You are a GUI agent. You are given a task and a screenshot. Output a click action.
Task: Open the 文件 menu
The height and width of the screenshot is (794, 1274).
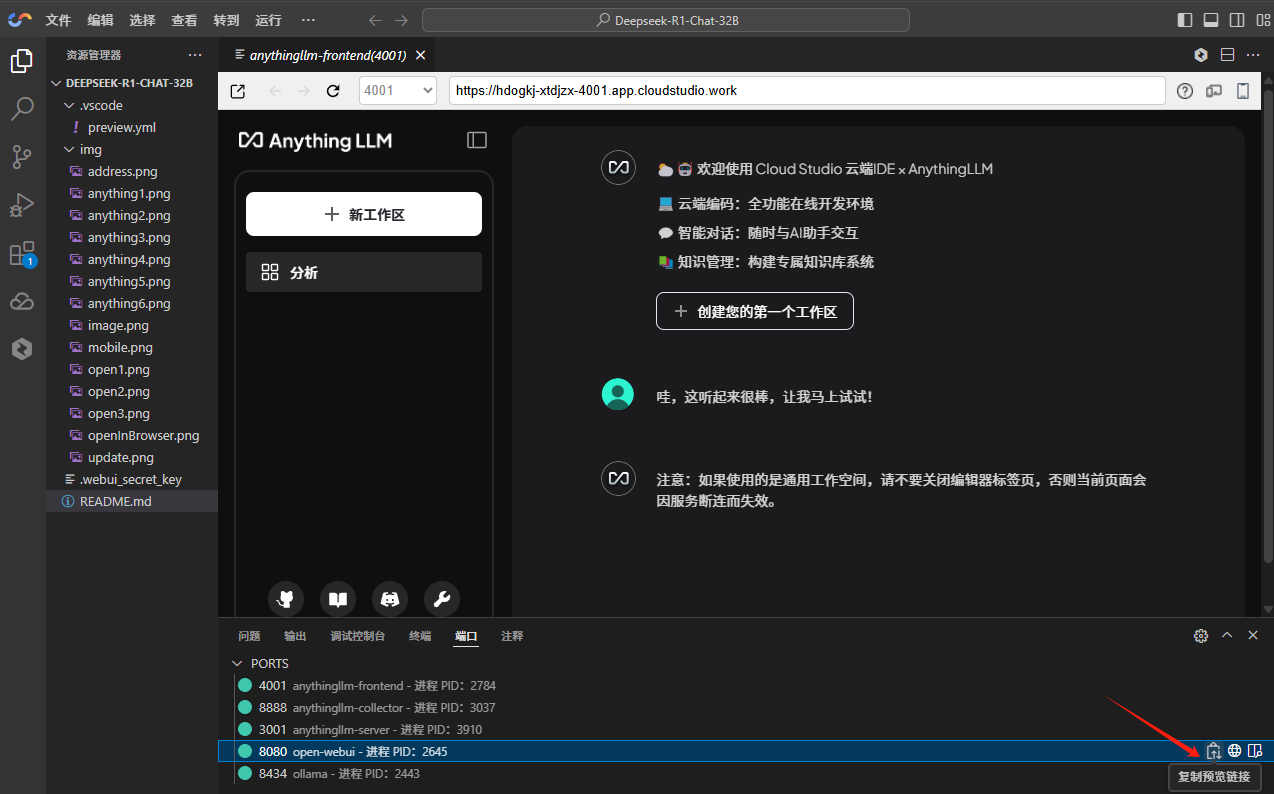point(59,20)
